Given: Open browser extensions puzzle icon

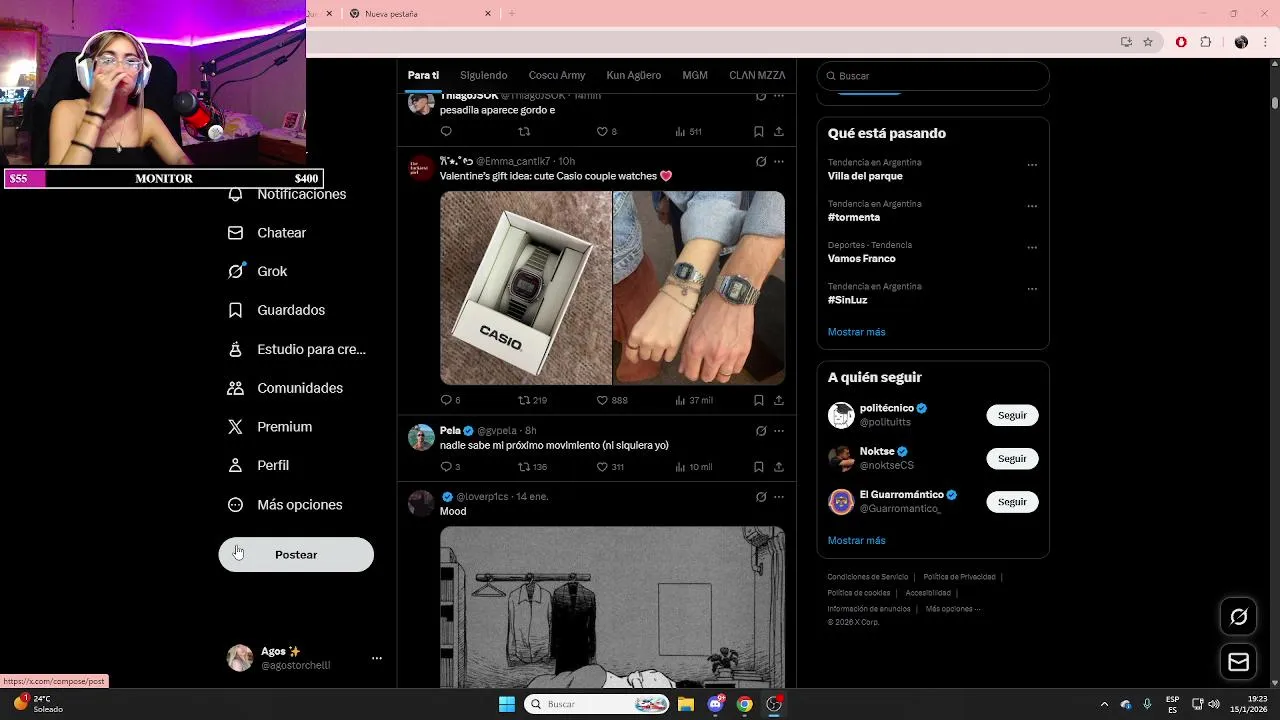Looking at the screenshot, I should 1205,42.
